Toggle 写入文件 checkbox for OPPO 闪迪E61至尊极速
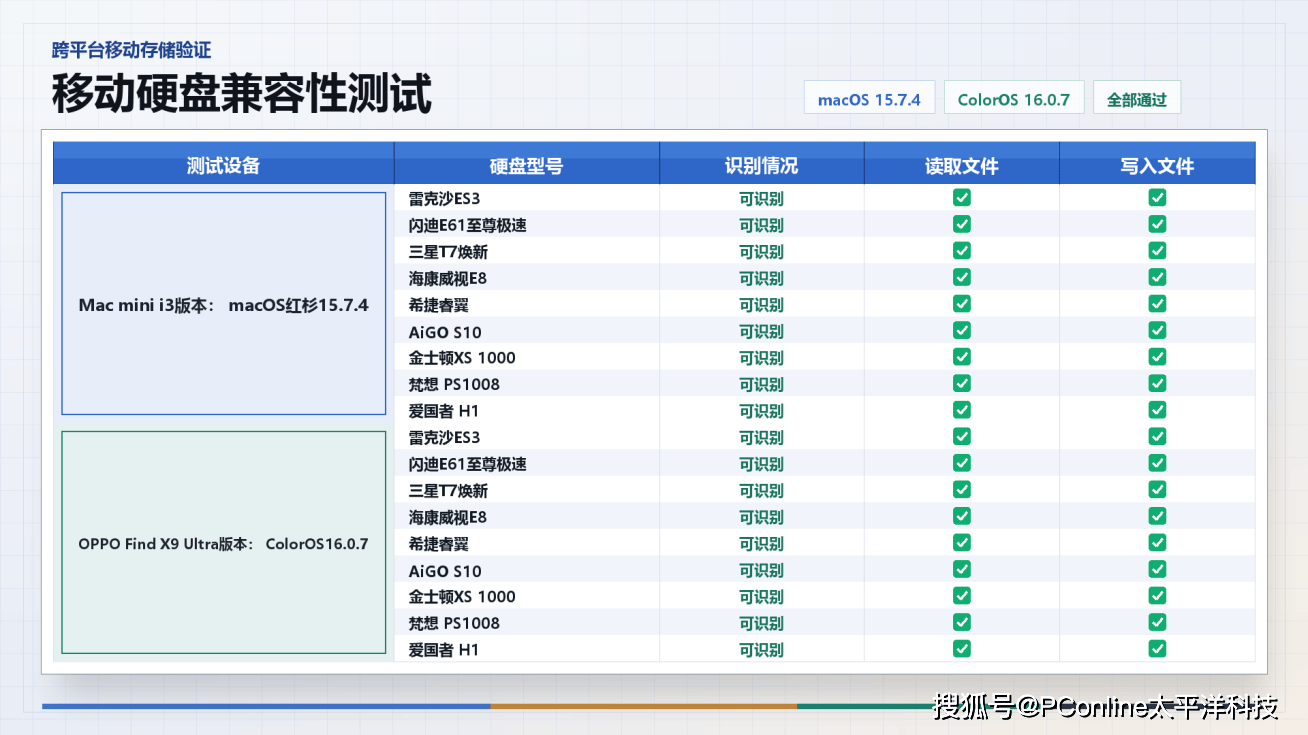The width and height of the screenshot is (1308, 735). click(x=1157, y=463)
